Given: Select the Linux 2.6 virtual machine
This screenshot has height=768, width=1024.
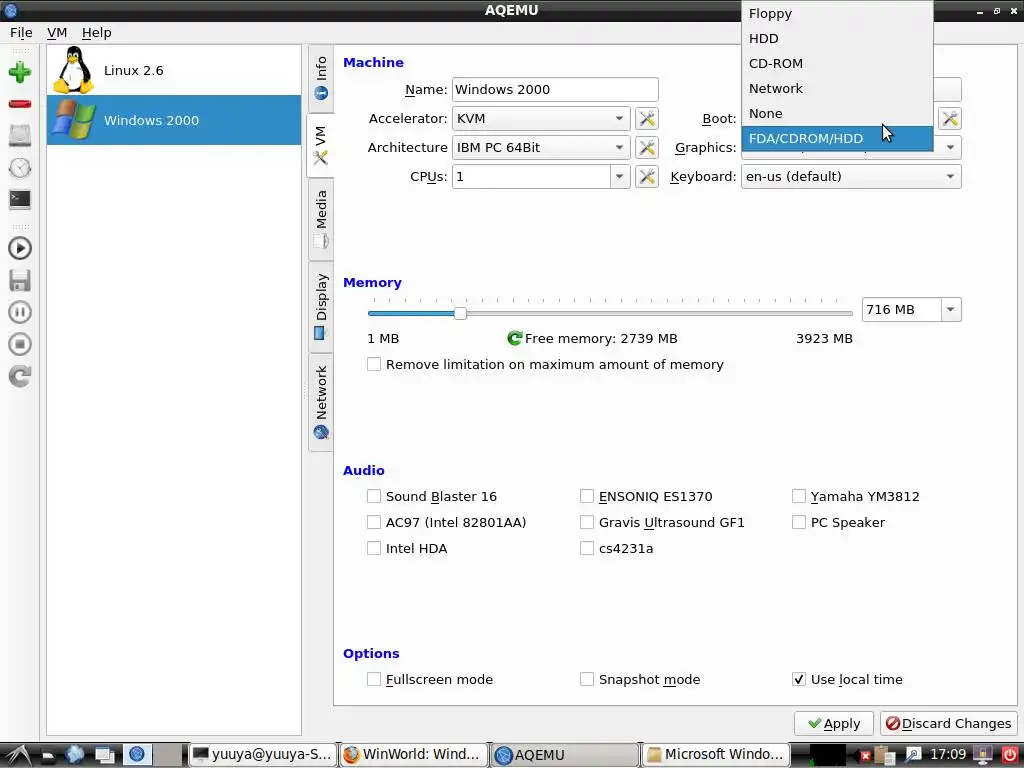Looking at the screenshot, I should (x=174, y=71).
